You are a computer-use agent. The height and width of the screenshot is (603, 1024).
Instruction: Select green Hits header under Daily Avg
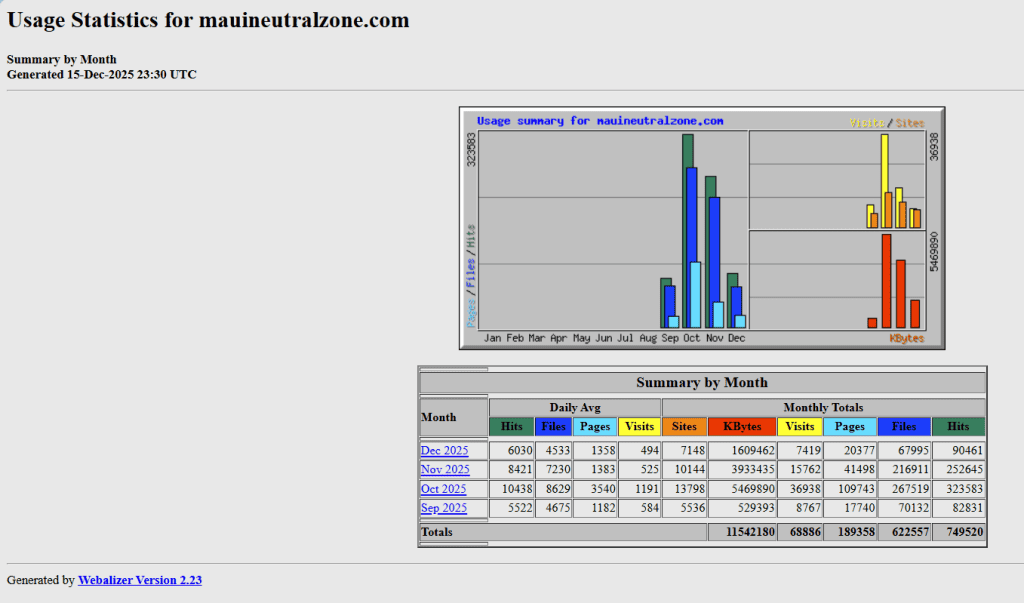pyautogui.click(x=511, y=426)
